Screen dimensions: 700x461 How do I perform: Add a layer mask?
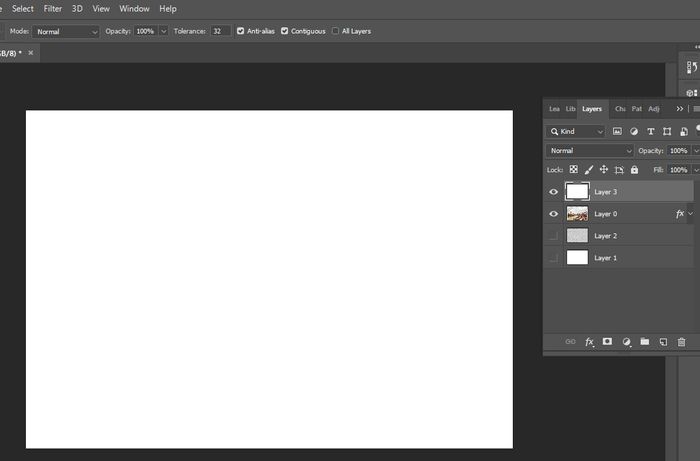coord(607,341)
